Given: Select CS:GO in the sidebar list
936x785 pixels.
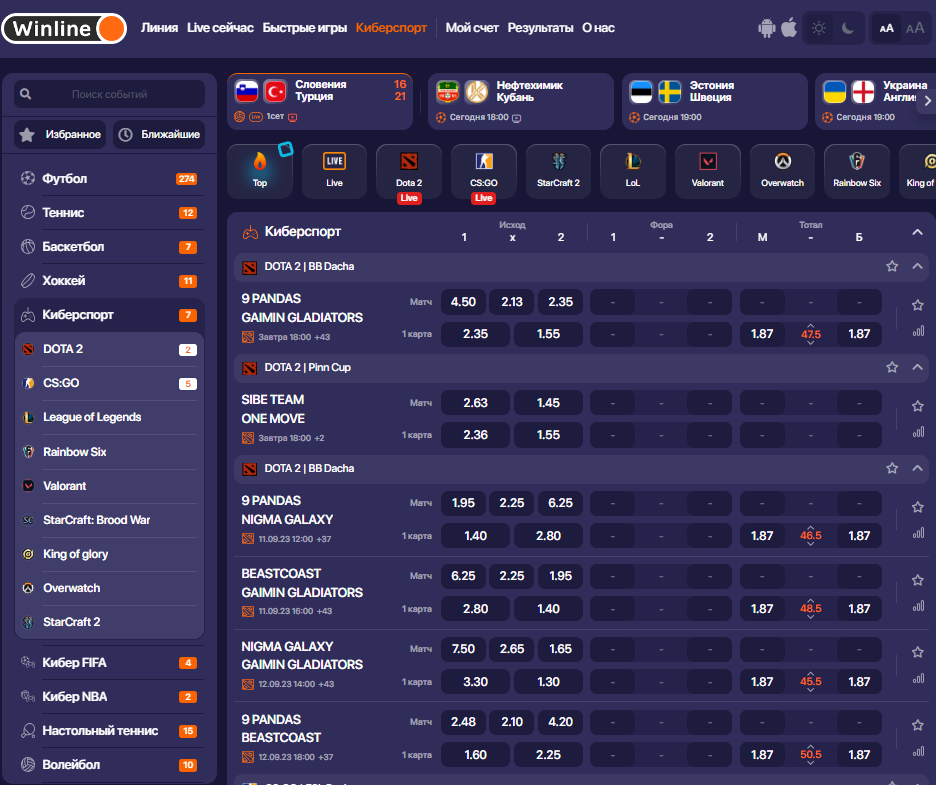Looking at the screenshot, I should [x=109, y=383].
